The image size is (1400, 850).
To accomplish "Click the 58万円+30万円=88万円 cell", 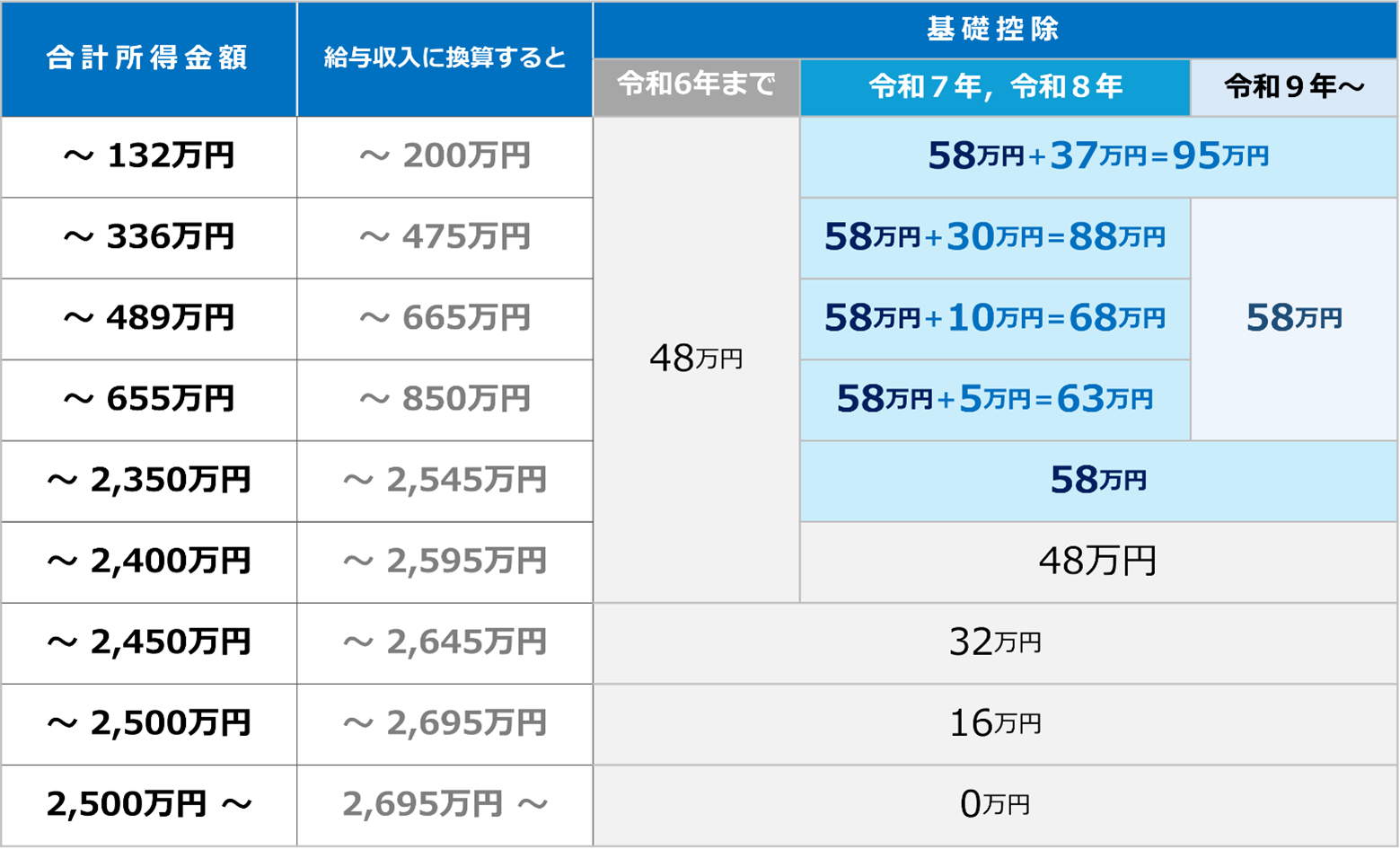I will tap(995, 238).
